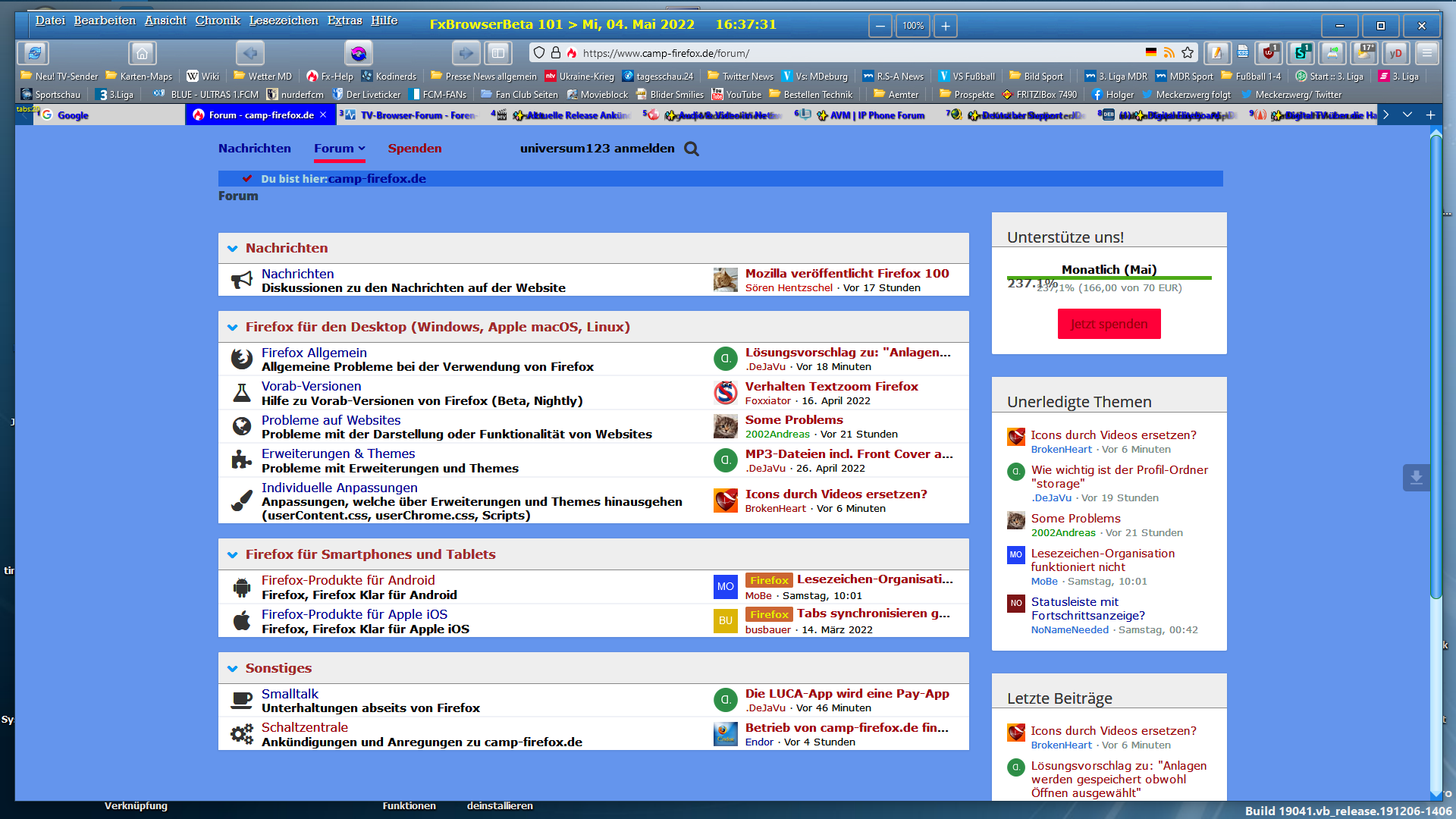Collapse the Sonstiges forum category

(232, 669)
